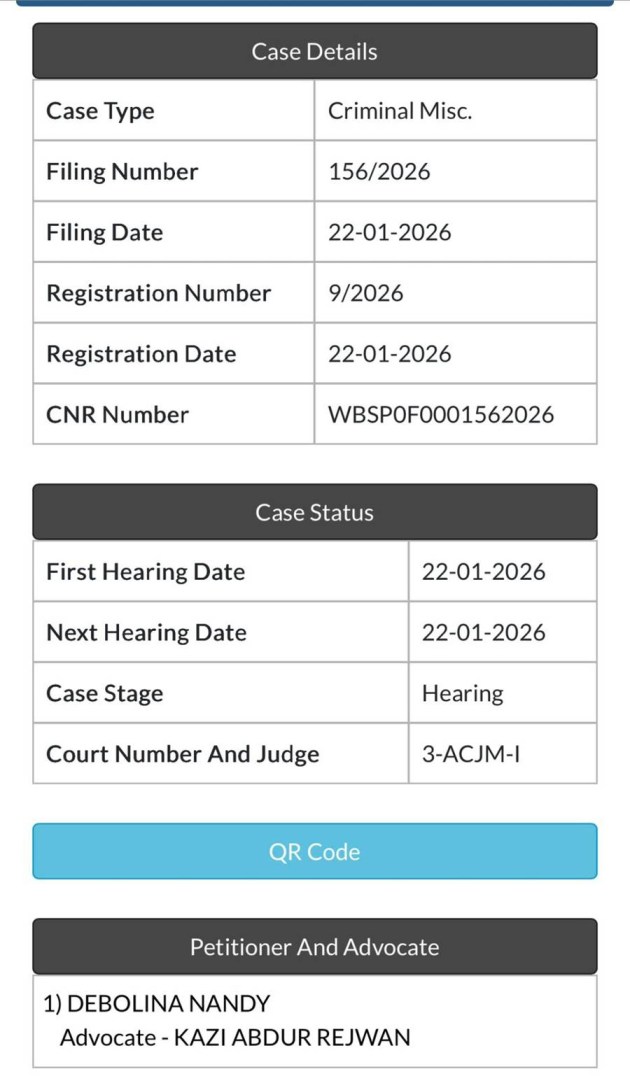Click the CNR Number value WBSP0F0001562026

tap(441, 414)
